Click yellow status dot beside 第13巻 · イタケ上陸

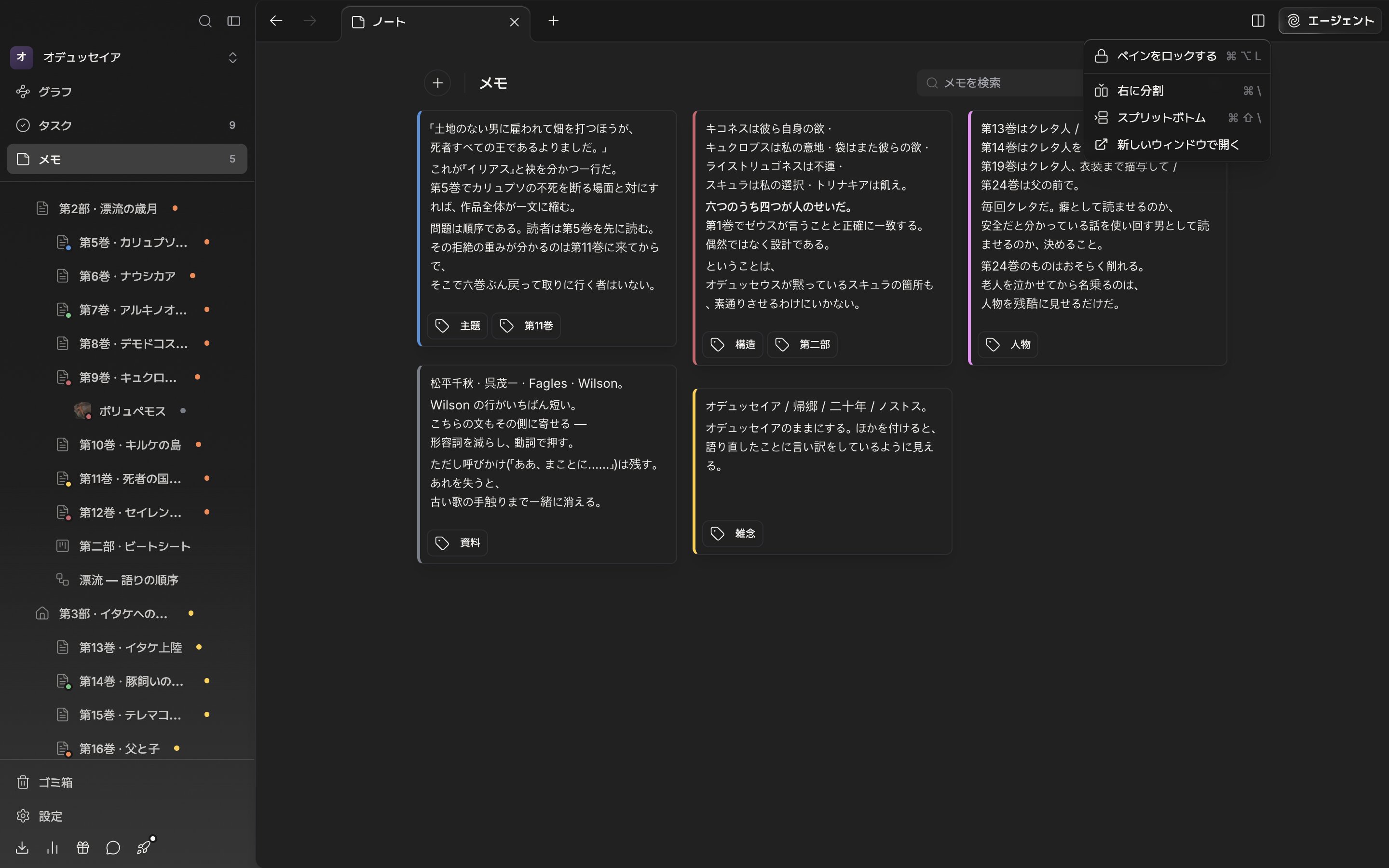click(199, 647)
